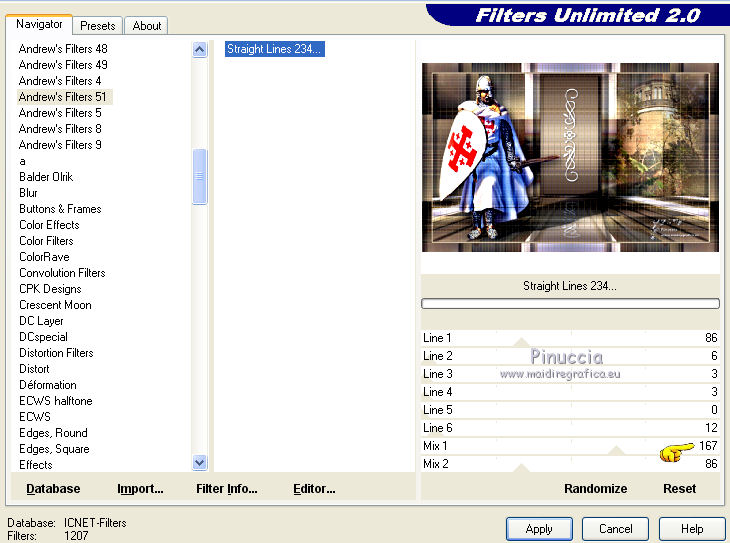Image resolution: width=730 pixels, height=543 pixels.
Task: Select Andrew's Filters 4 category
Action: pos(60,81)
